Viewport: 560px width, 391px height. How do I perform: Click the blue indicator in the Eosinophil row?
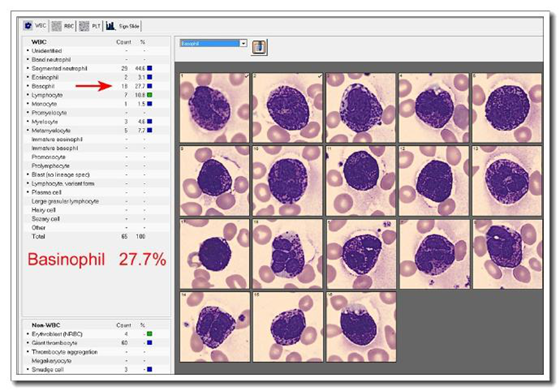pos(150,77)
